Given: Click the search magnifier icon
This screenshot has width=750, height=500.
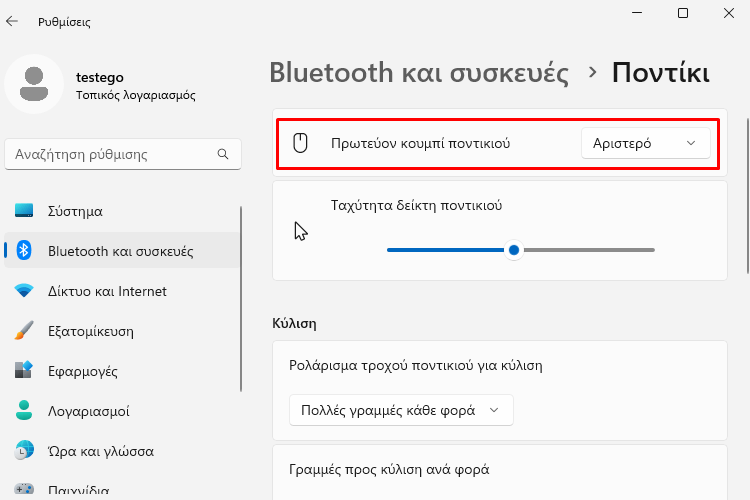Looking at the screenshot, I should 223,154.
